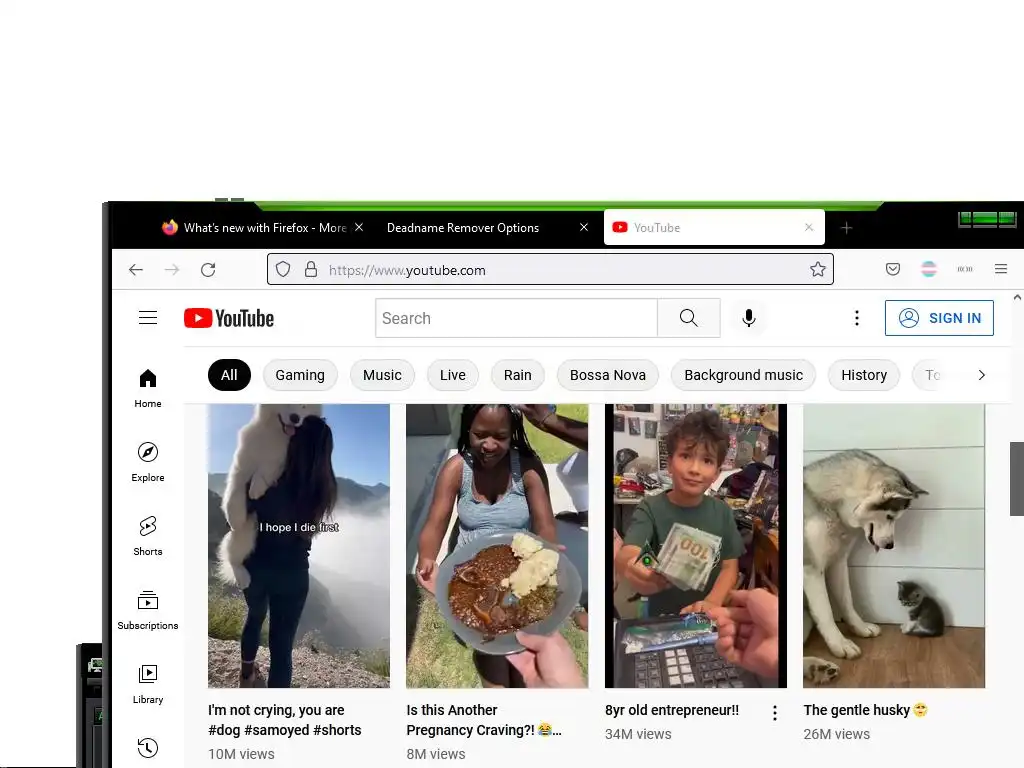This screenshot has width=1024, height=768.
Task: Open Shorts in the sidebar
Action: pyautogui.click(x=148, y=536)
